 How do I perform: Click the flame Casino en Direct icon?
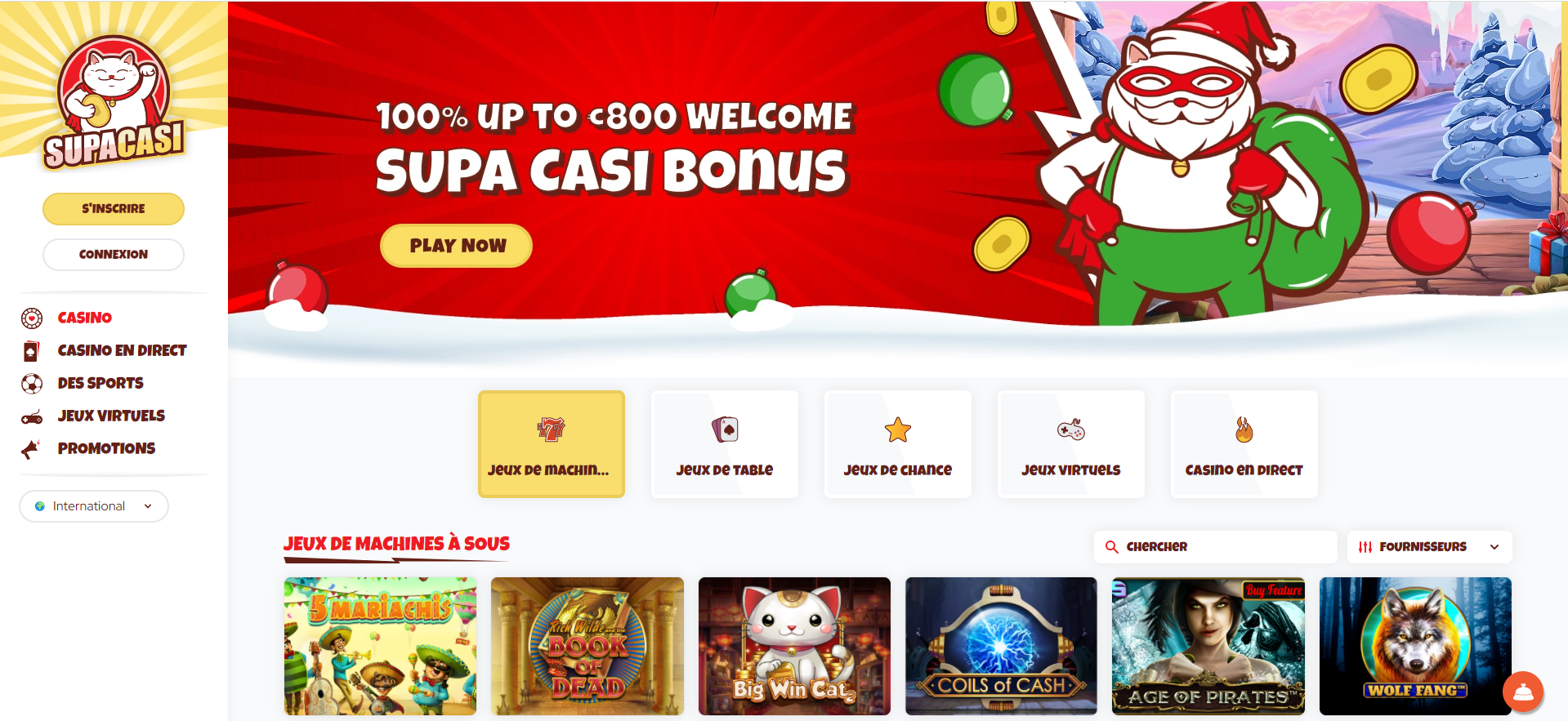(x=1244, y=429)
